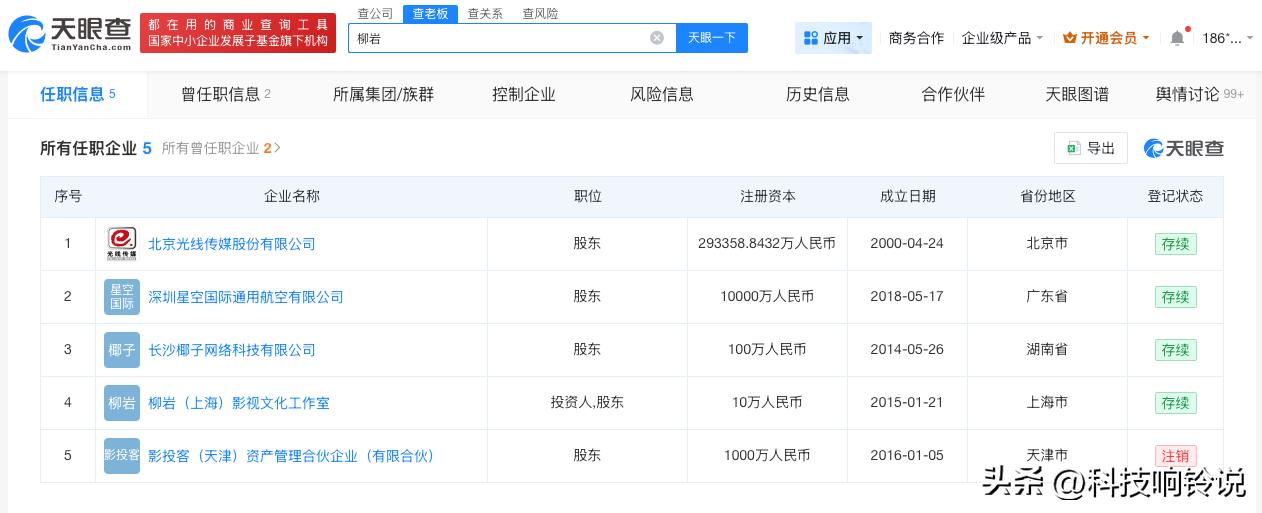This screenshot has width=1262, height=513.
Task: Click the member crown icon
Action: click(x=1070, y=38)
